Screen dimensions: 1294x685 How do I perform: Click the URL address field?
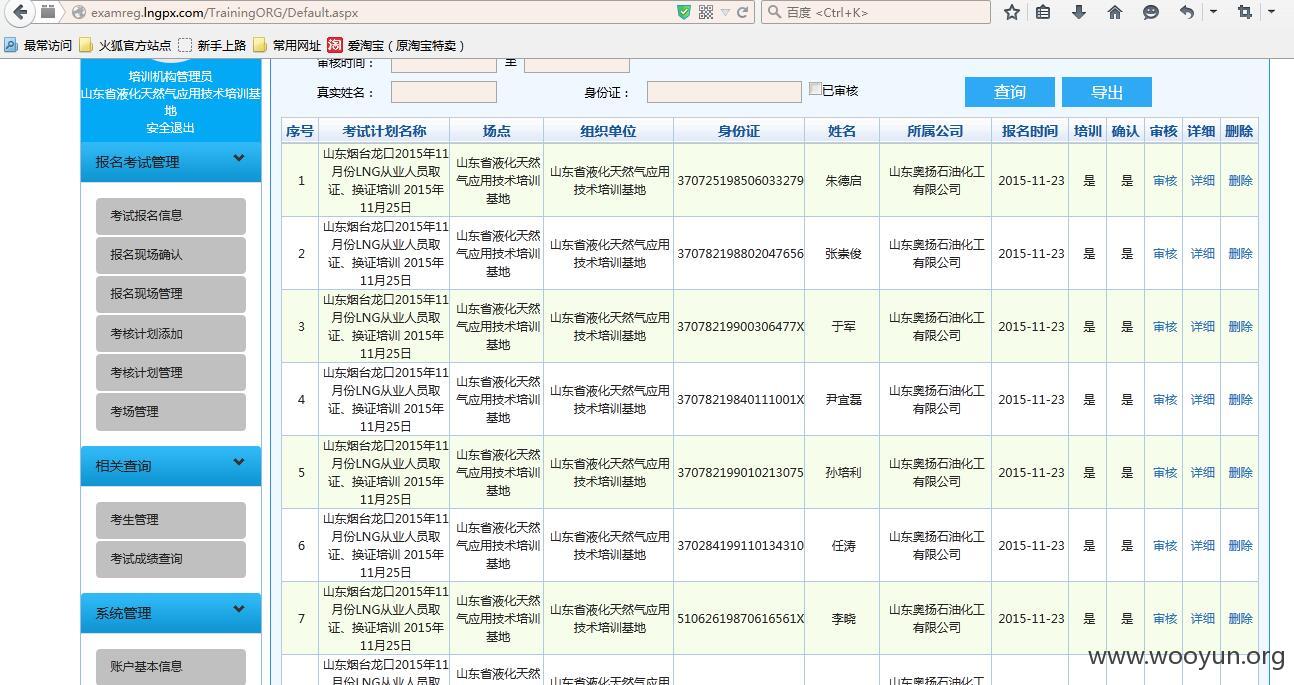(x=380, y=13)
